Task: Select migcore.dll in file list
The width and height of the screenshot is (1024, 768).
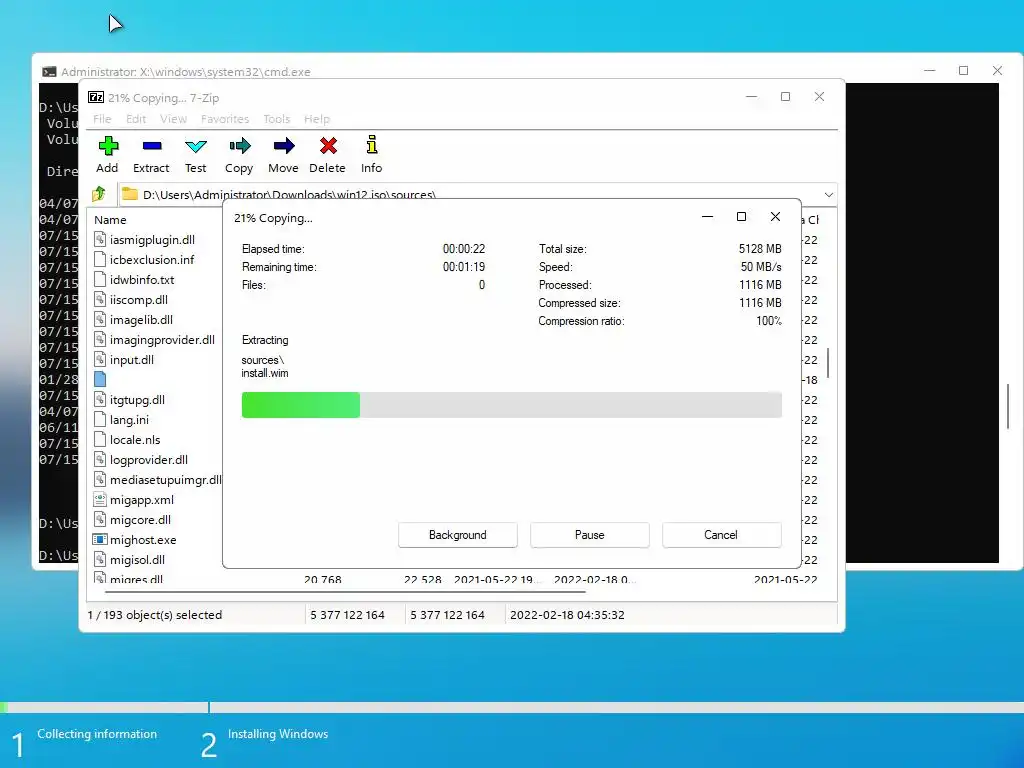Action: 140,520
